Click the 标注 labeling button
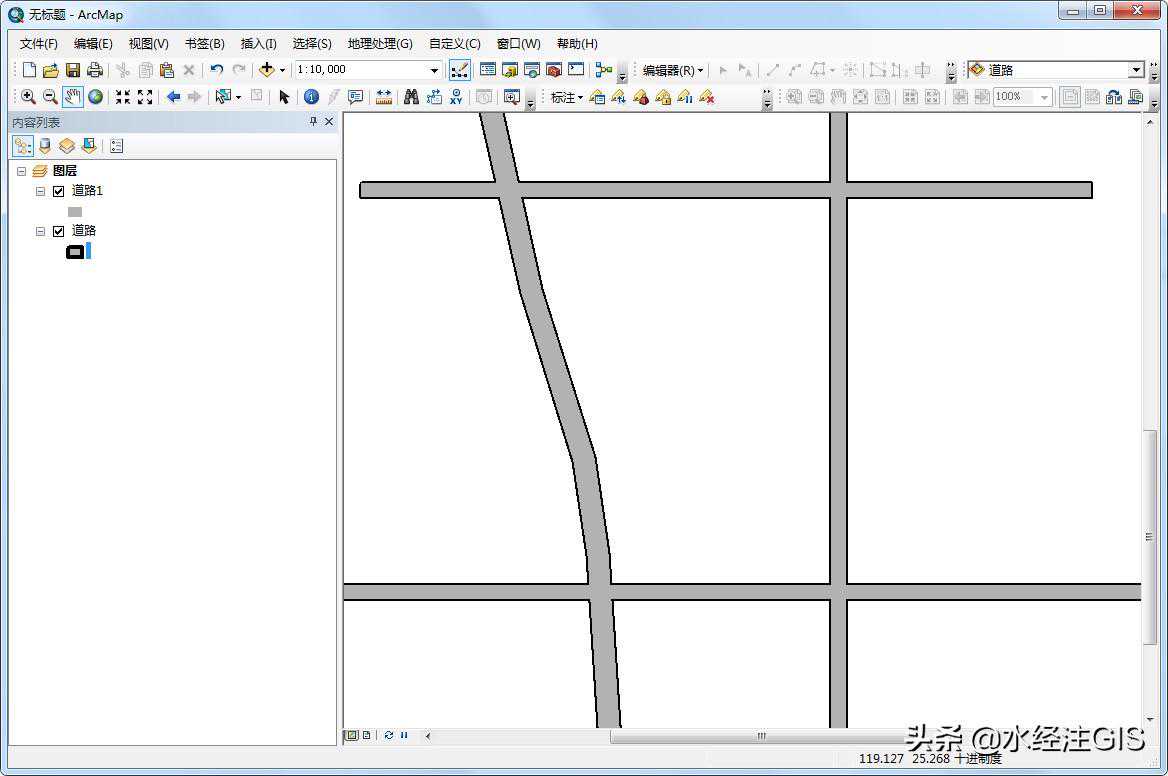The width and height of the screenshot is (1168, 776). click(x=566, y=97)
